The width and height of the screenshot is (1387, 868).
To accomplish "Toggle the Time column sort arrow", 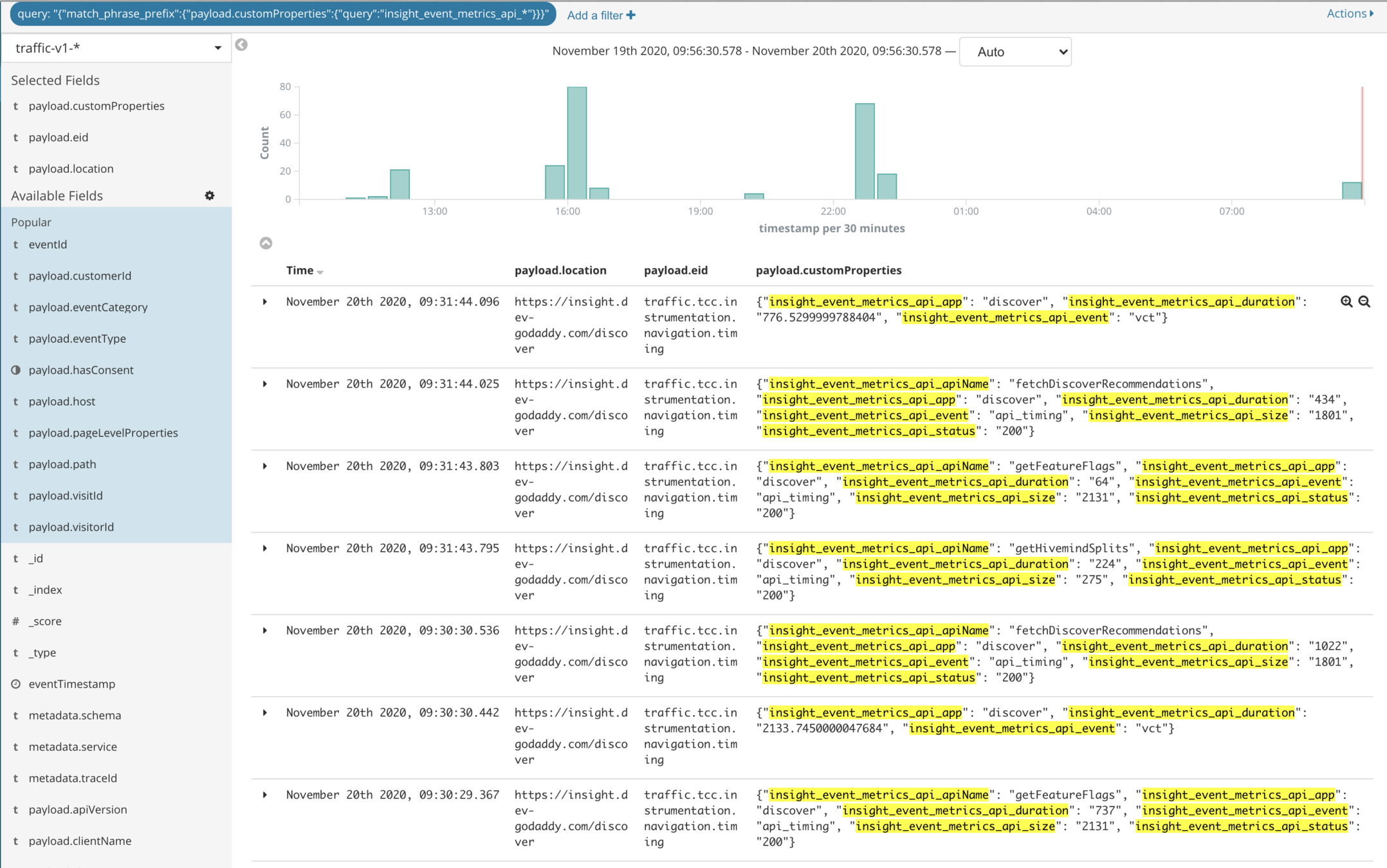I will click(320, 272).
